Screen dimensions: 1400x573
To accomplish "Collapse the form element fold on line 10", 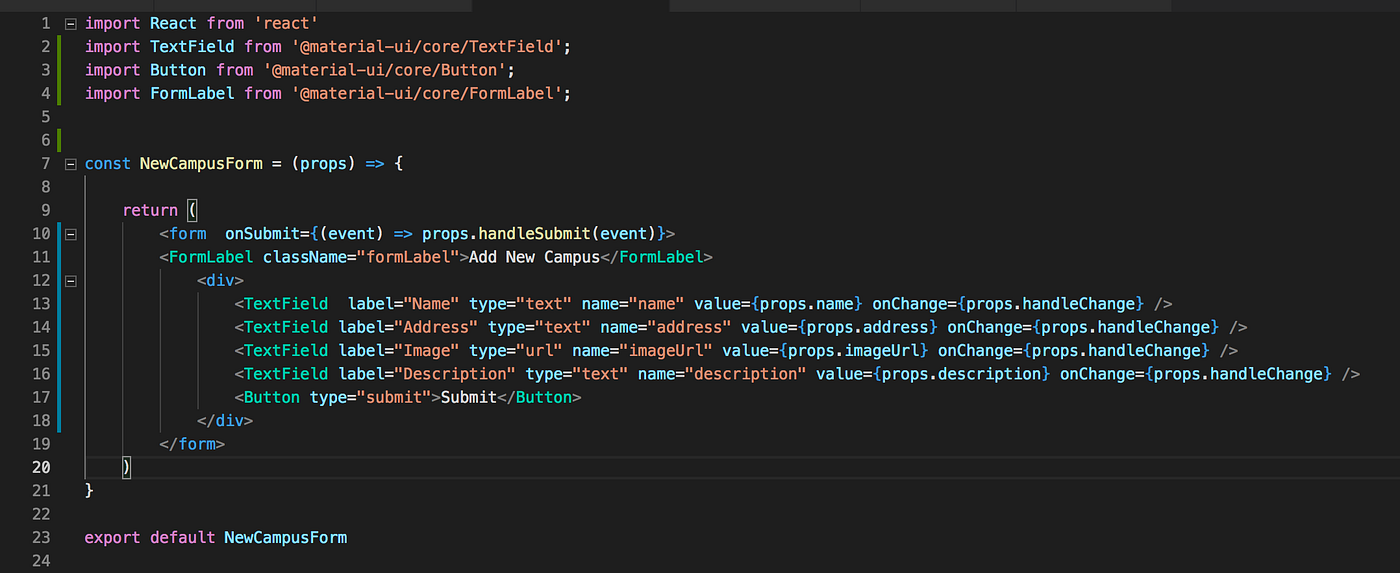I will point(70,234).
